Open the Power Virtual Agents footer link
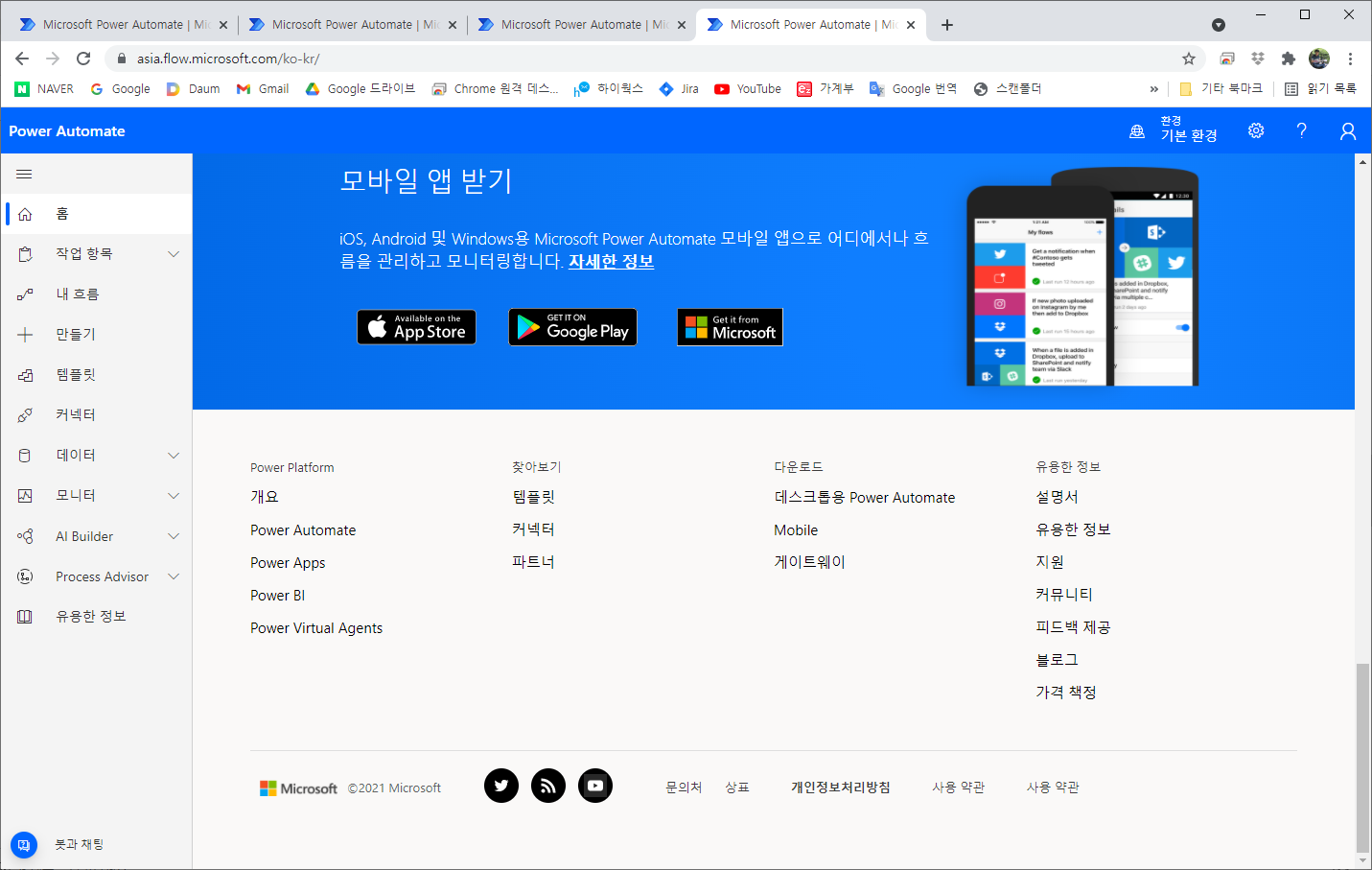 (316, 628)
